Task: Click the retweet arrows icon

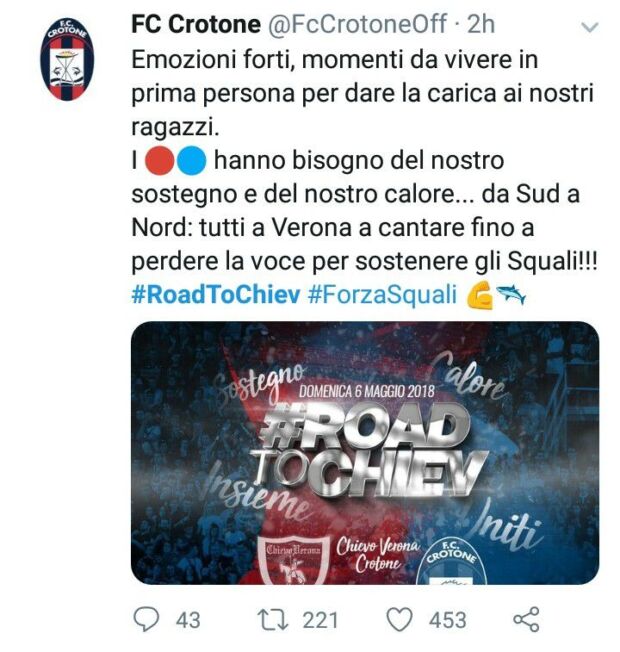Action: (x=273, y=620)
